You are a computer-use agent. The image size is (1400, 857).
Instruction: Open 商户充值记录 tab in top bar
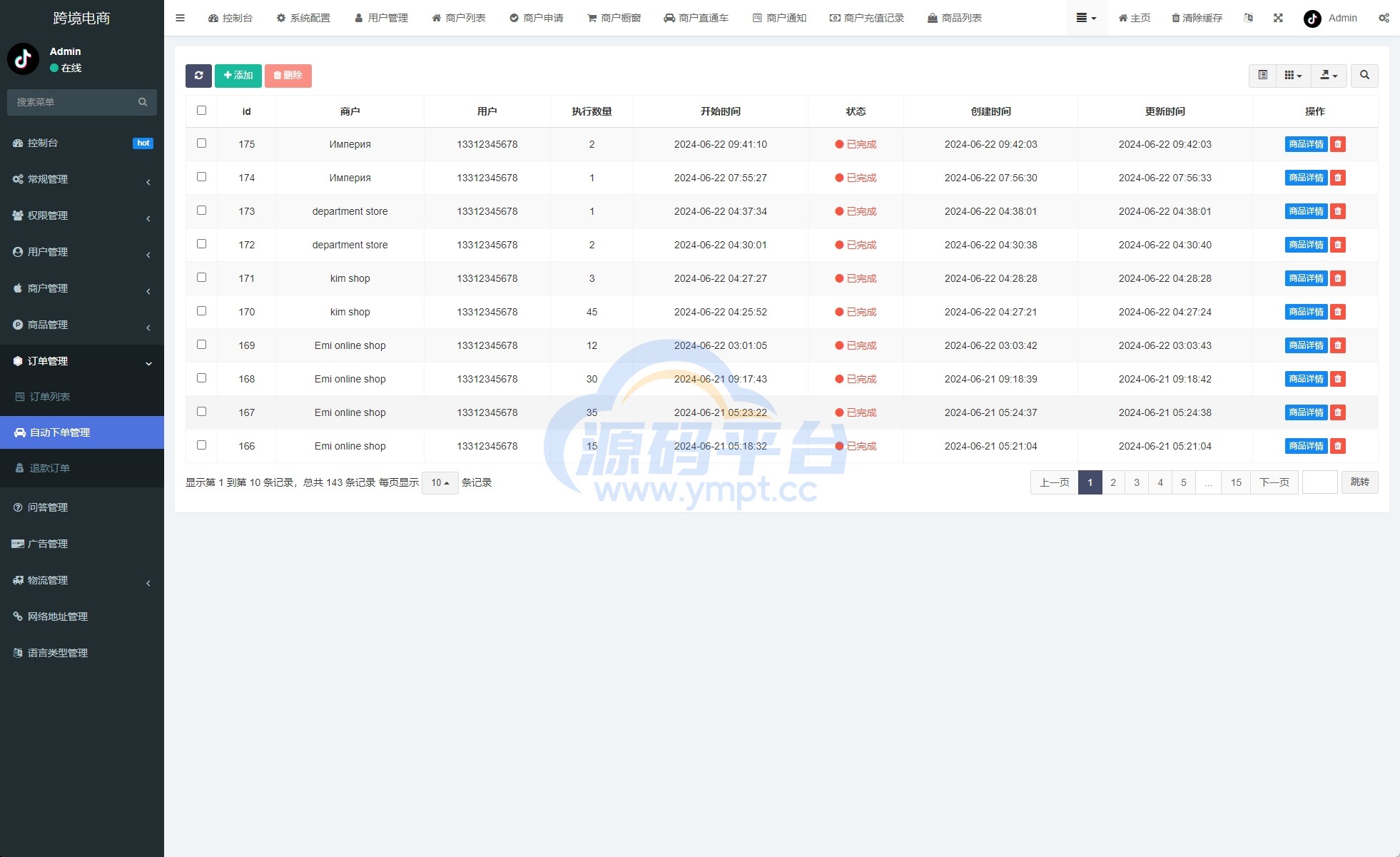pyautogui.click(x=867, y=18)
